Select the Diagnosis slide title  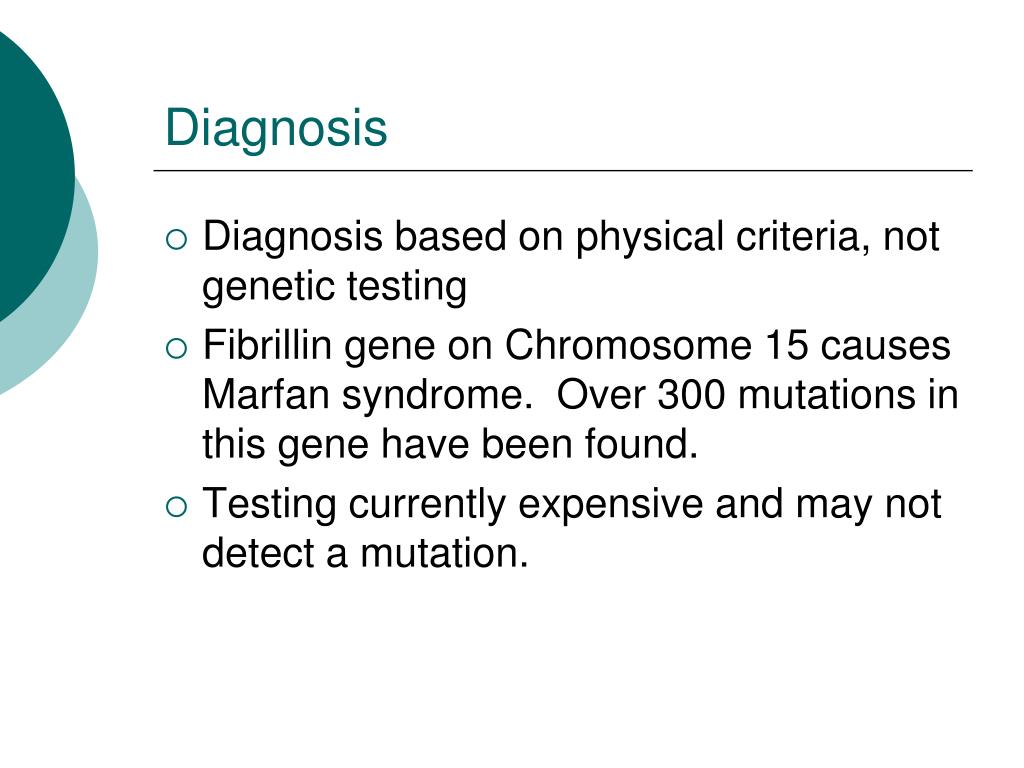click(276, 129)
